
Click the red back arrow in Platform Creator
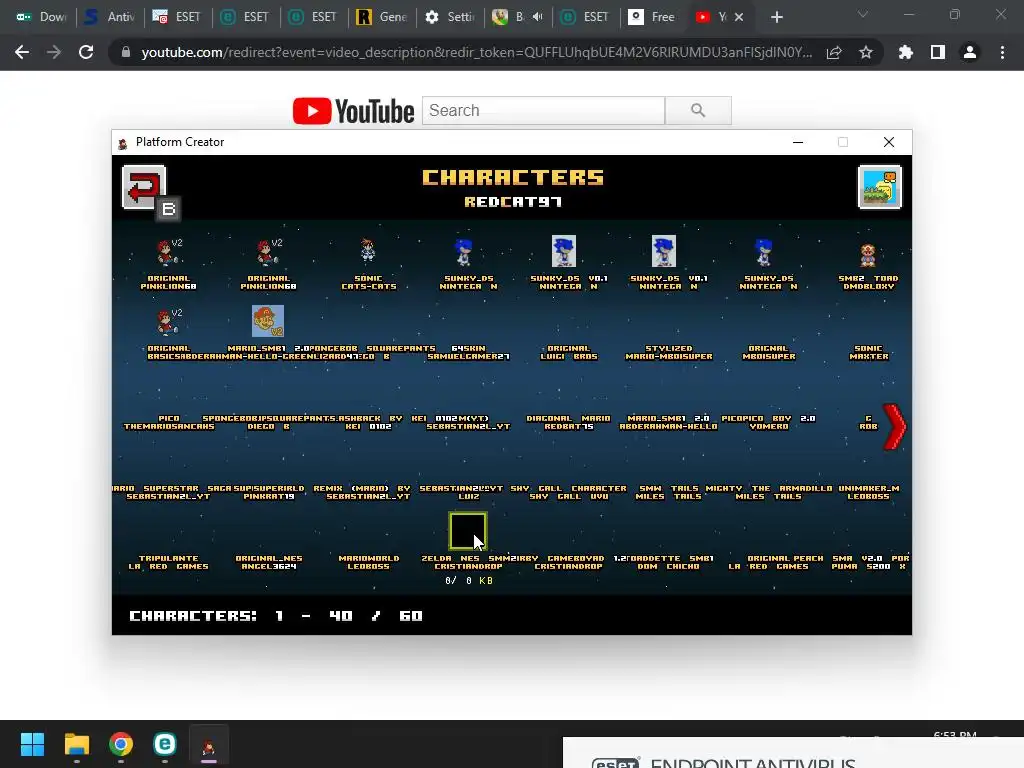click(x=143, y=187)
